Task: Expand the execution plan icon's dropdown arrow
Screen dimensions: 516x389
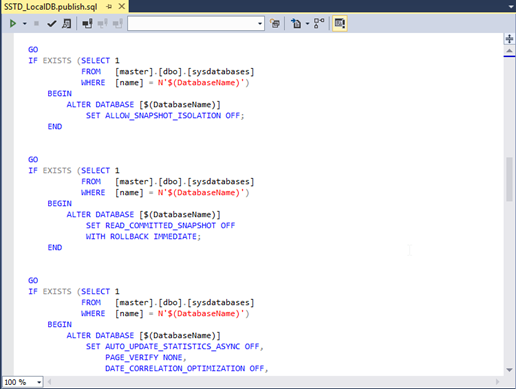Action: pos(307,24)
